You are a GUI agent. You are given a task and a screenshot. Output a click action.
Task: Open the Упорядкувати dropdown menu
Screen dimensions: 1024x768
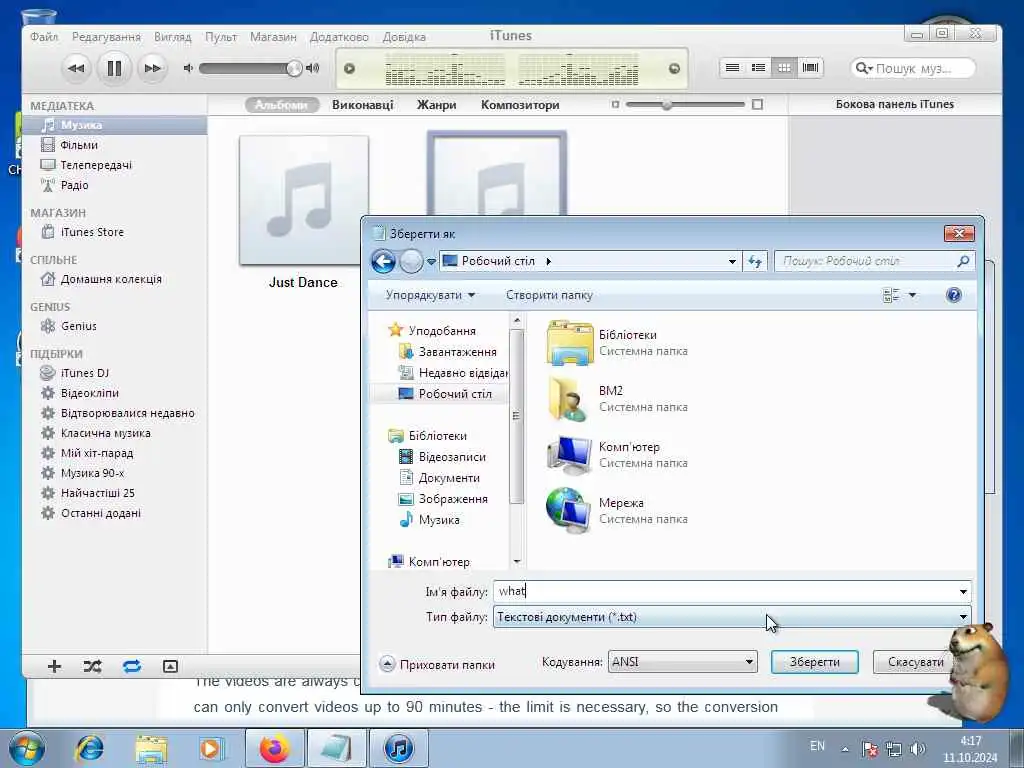click(x=430, y=295)
